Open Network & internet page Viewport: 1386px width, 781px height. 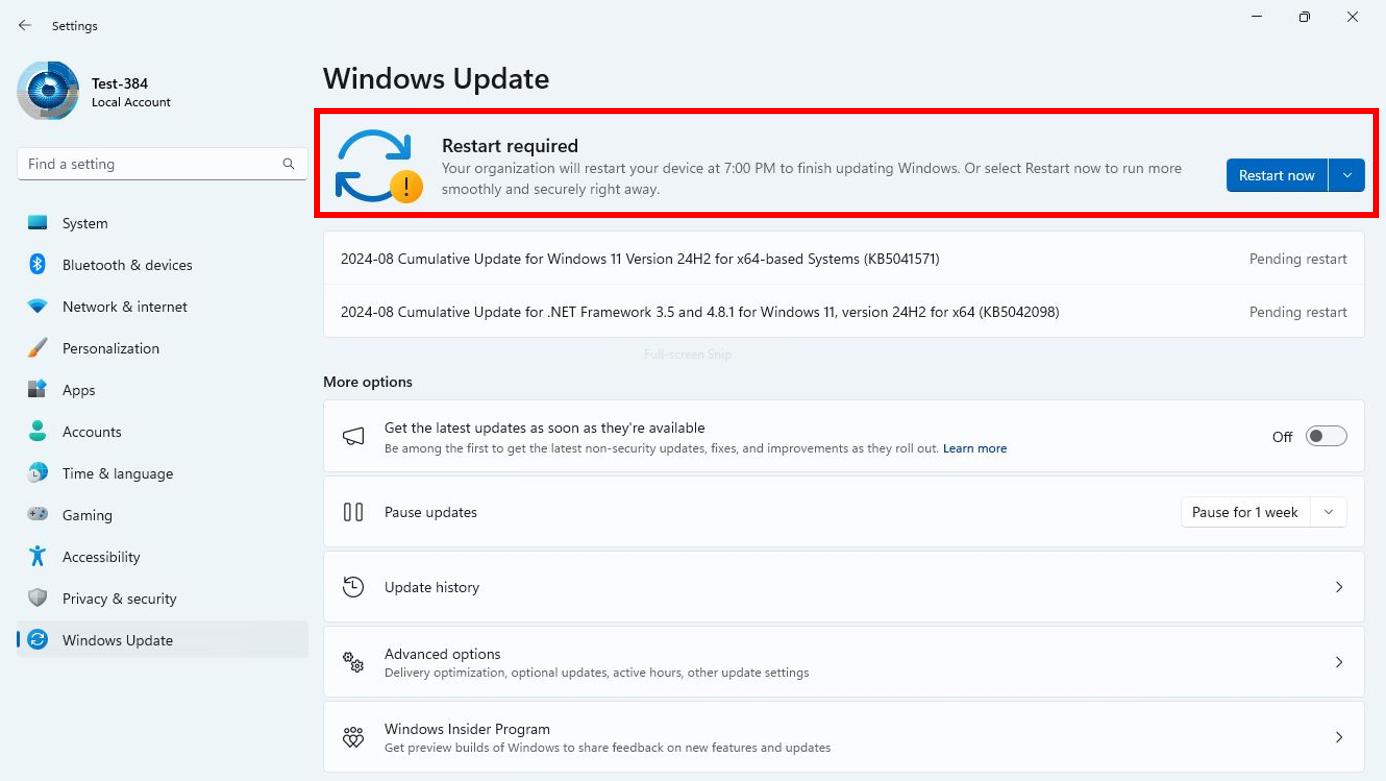(x=162, y=307)
